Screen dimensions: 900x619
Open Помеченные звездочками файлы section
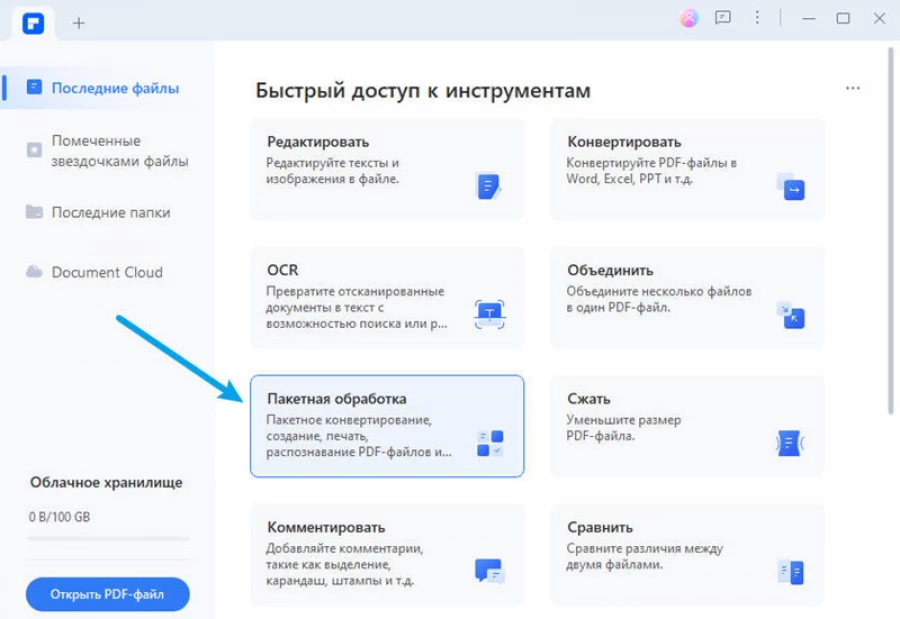click(x=119, y=151)
